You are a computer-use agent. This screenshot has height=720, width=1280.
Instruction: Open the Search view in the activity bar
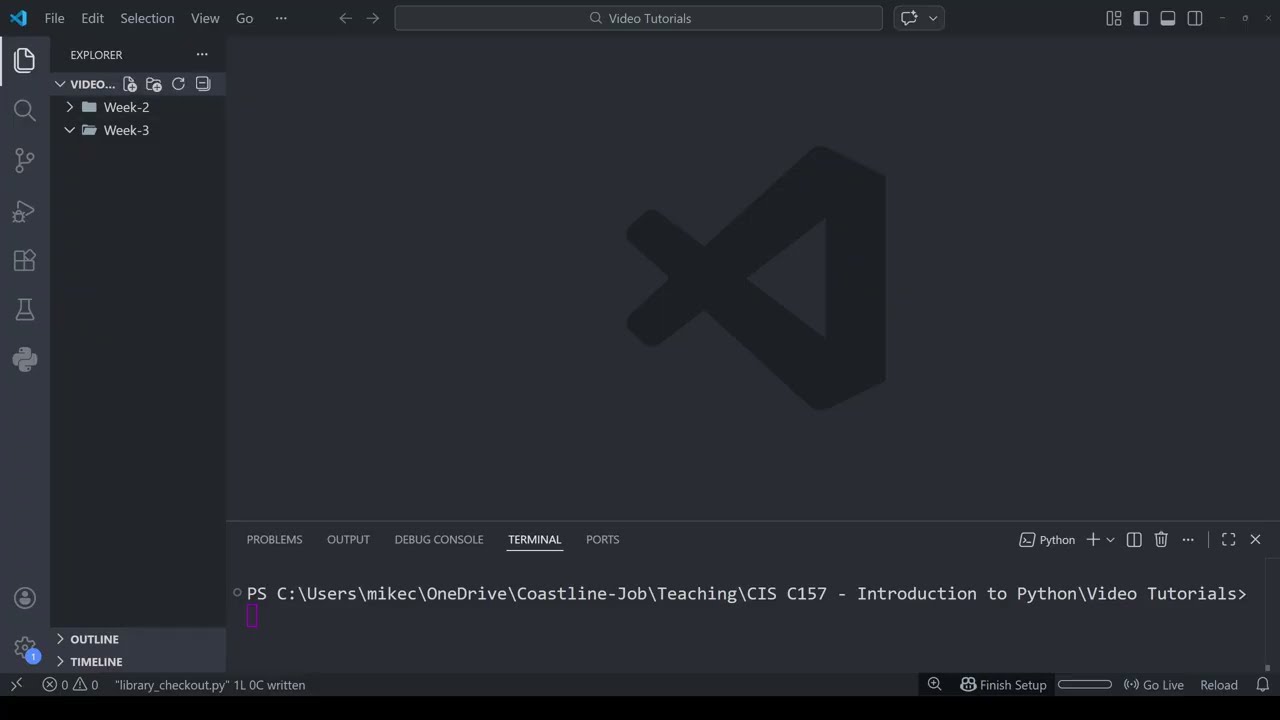tap(25, 110)
